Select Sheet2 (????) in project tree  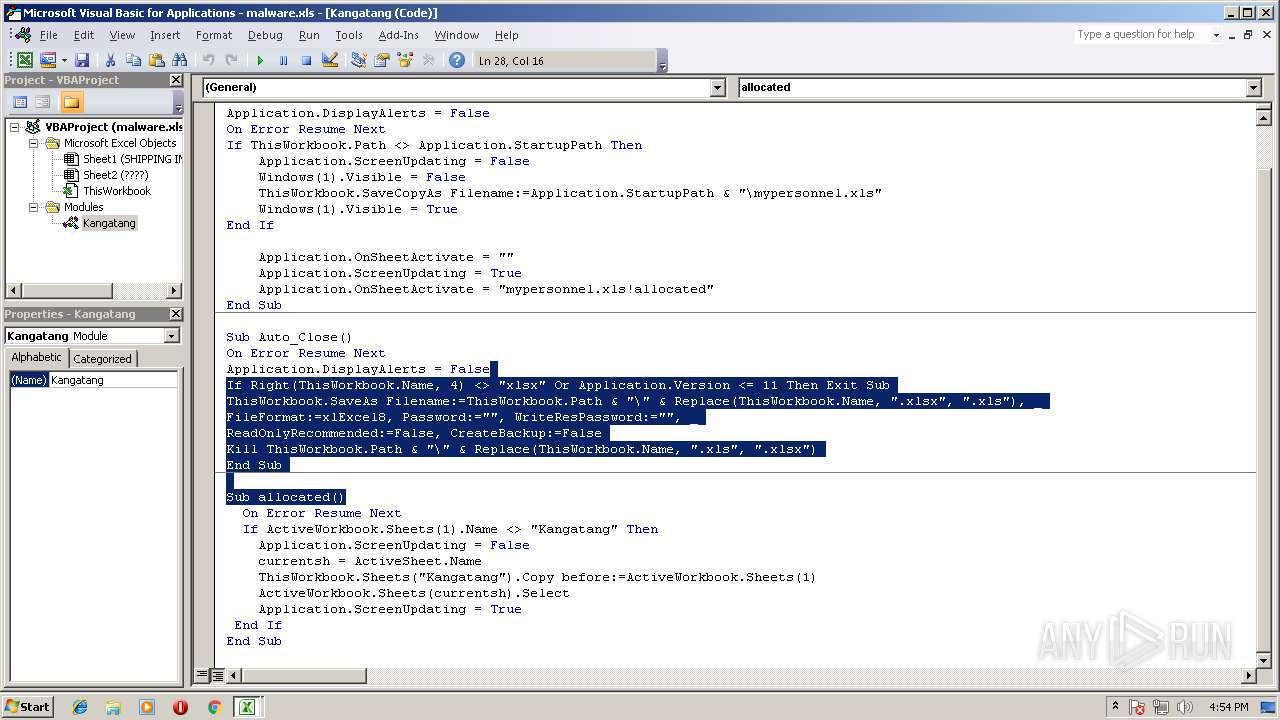pos(115,175)
